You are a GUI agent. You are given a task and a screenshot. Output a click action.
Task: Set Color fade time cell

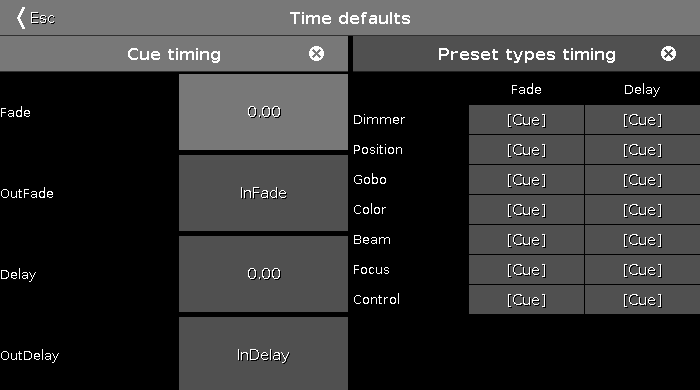click(x=526, y=210)
